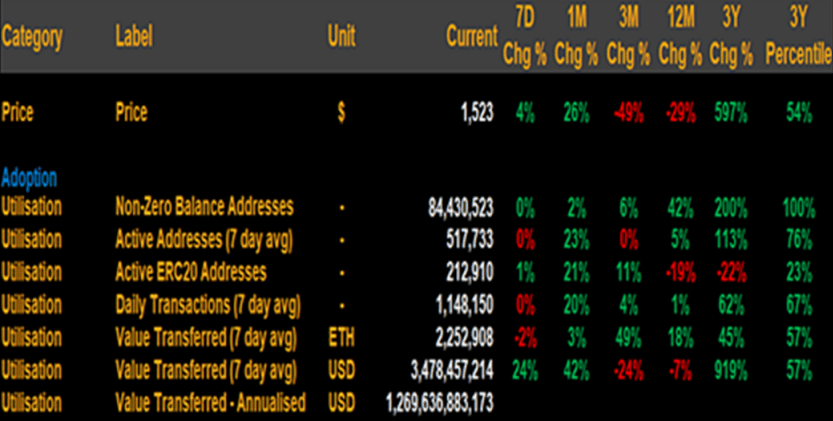The height and width of the screenshot is (421, 833).
Task: Click the Label column header
Action: (x=135, y=38)
